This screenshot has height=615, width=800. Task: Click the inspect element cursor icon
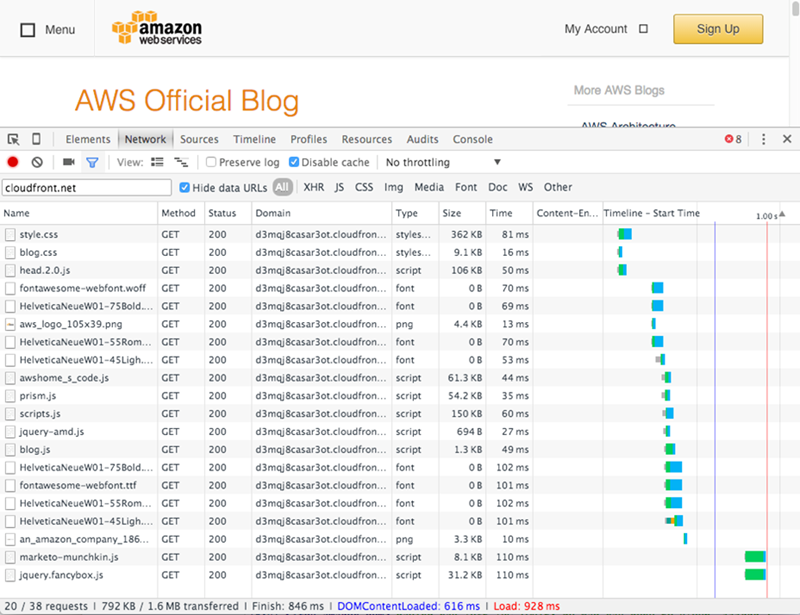(14, 140)
